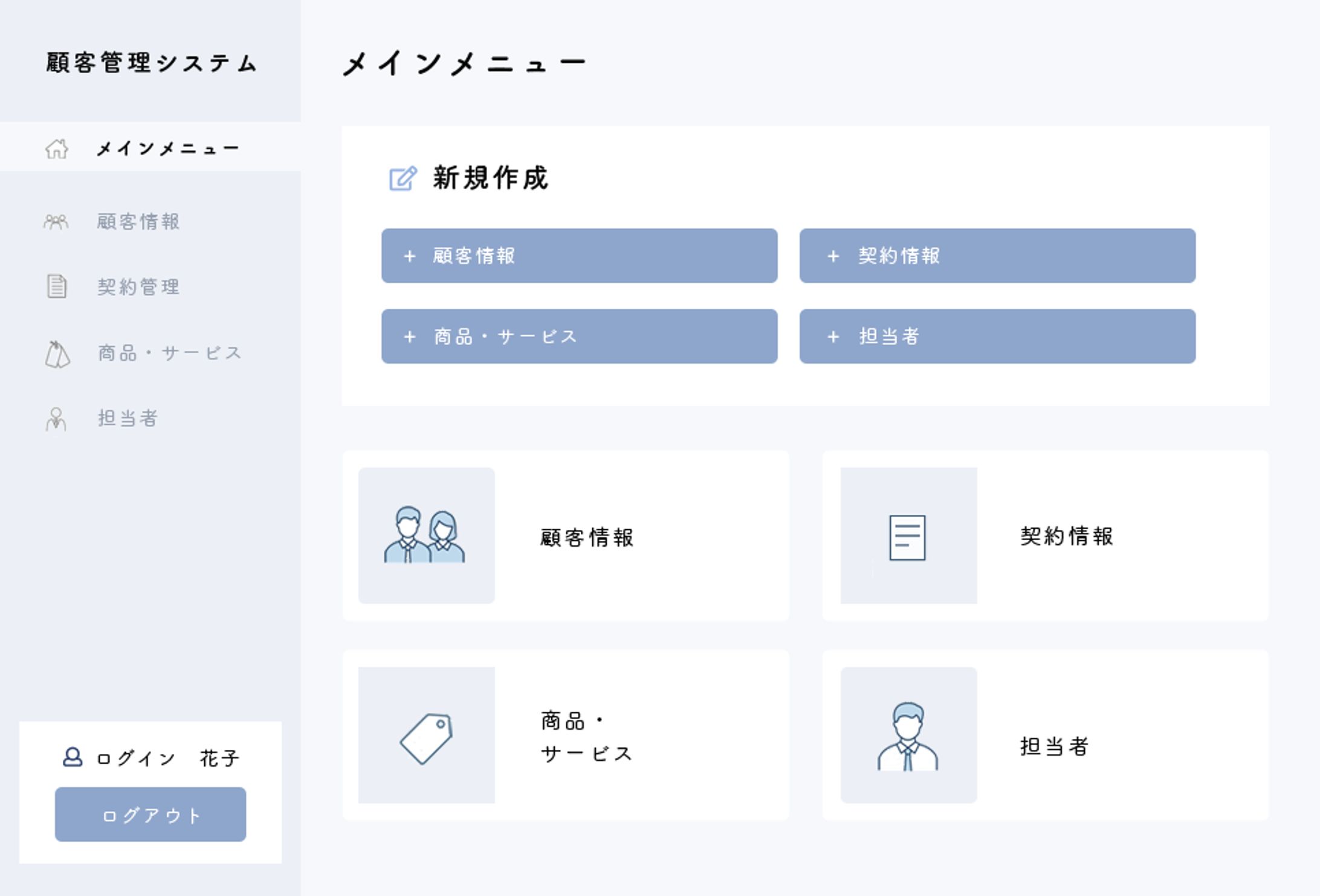
Task: Add a staff member via + 担当者 button
Action: (997, 337)
